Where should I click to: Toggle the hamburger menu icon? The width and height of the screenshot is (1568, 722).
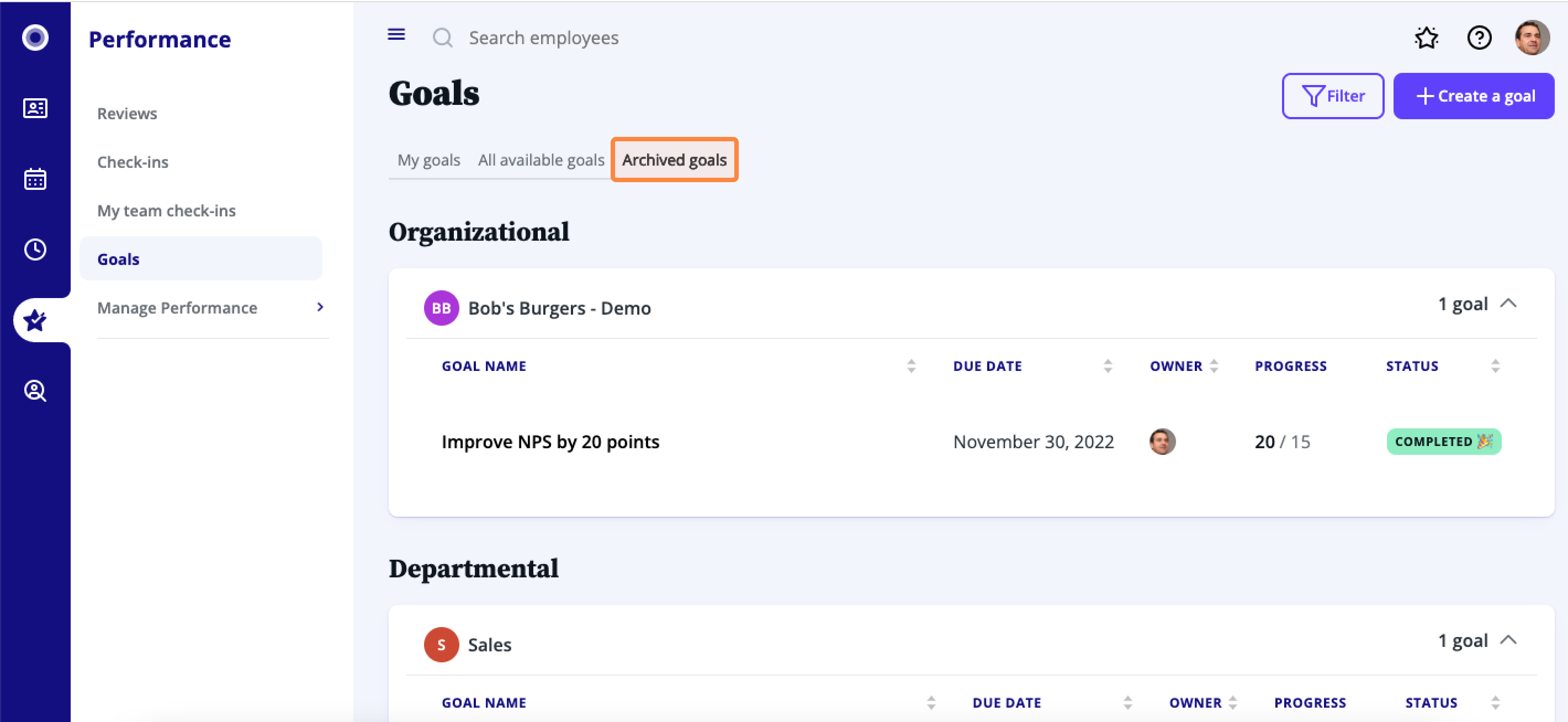coord(396,35)
